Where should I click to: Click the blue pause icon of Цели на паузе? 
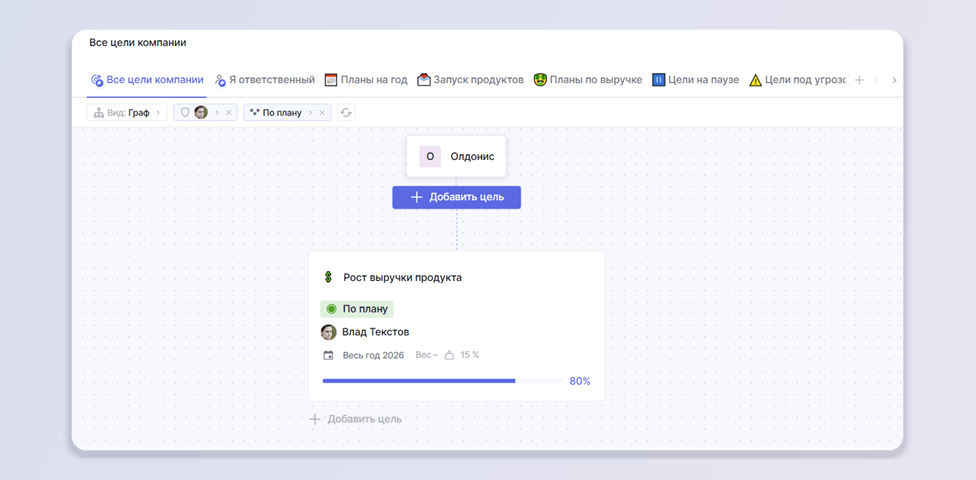[x=659, y=80]
